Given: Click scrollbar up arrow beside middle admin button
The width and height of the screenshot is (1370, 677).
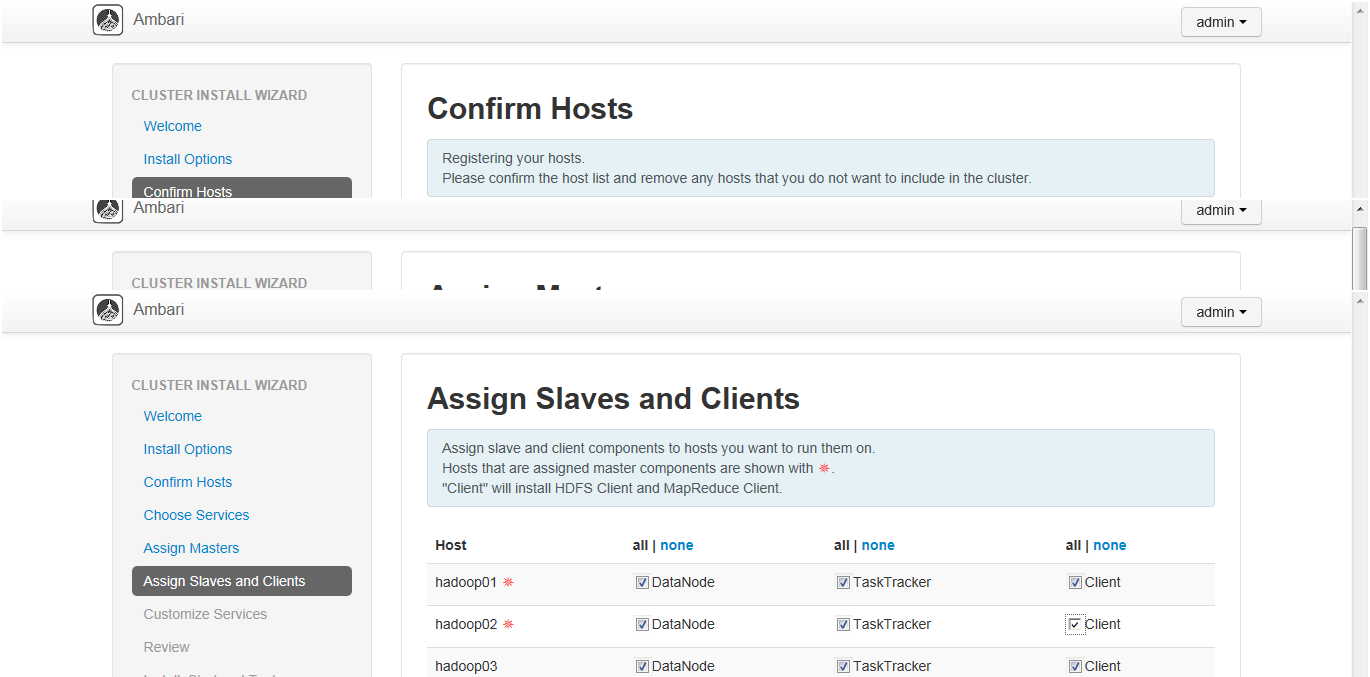Looking at the screenshot, I should coord(1359,208).
